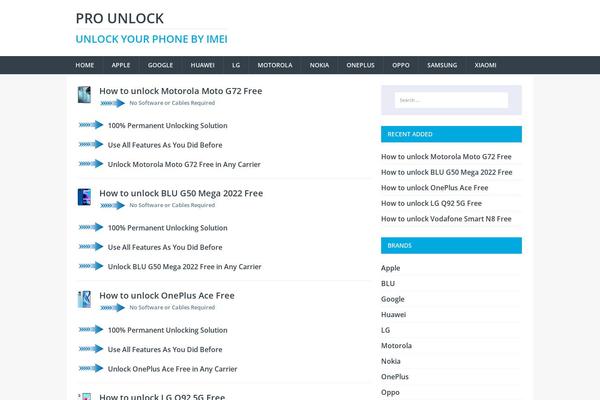
Task: Open article heading How to unlock LG Q92 5G Free
Action: [162, 397]
